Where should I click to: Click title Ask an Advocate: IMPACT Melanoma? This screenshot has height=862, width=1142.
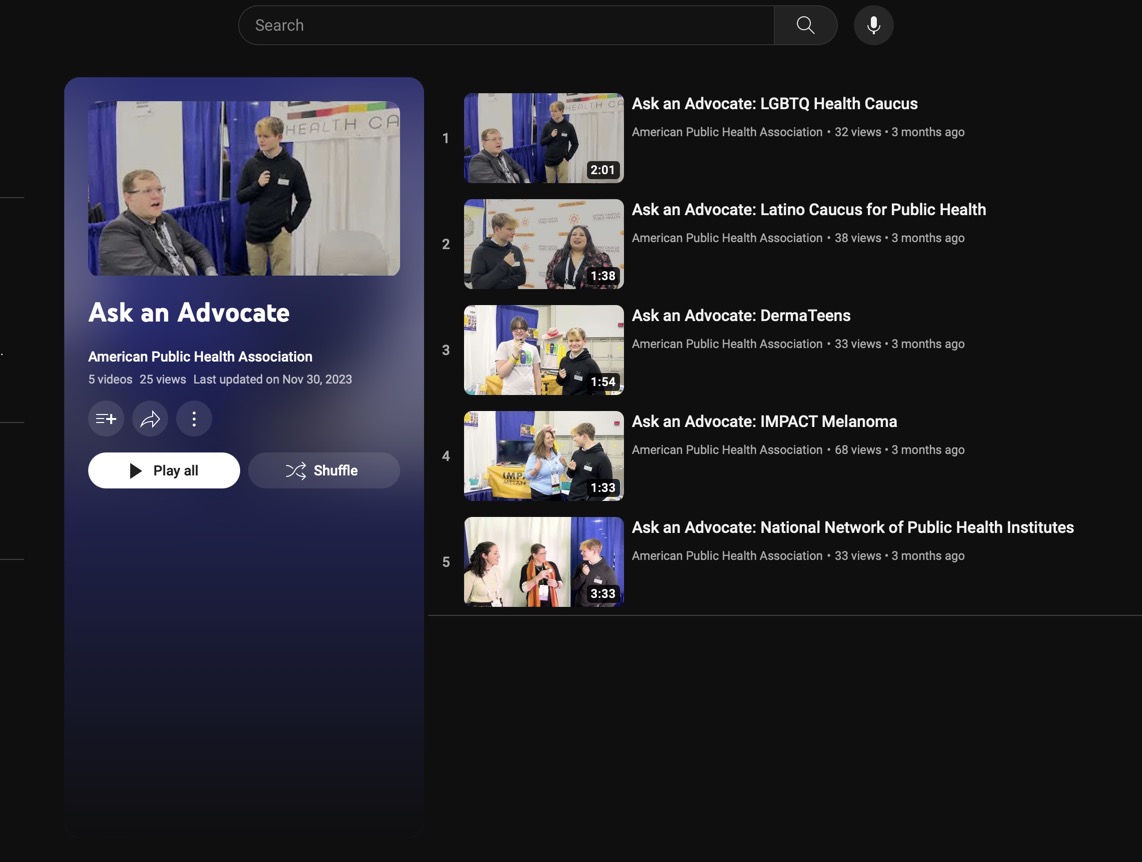click(764, 422)
